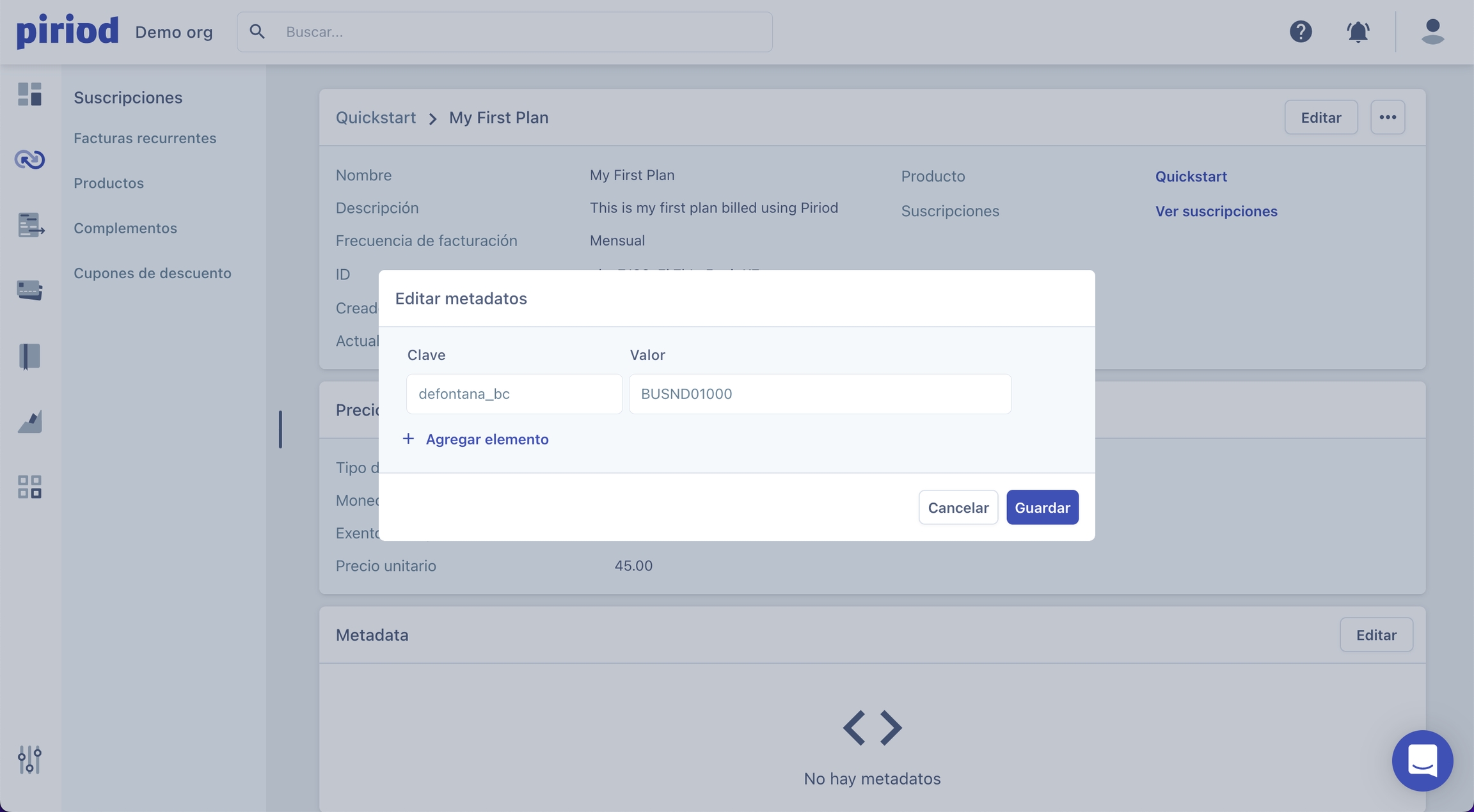This screenshot has width=1474, height=812.
Task: Open the apps grid sidebar icon
Action: coord(29,487)
